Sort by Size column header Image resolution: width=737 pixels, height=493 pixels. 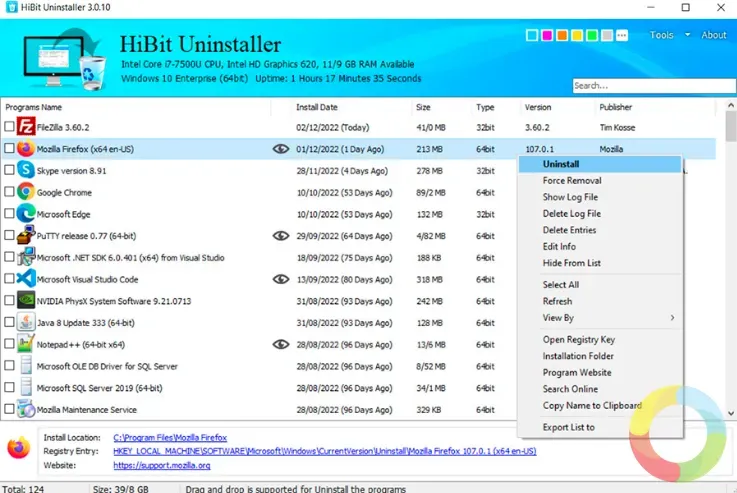click(423, 107)
